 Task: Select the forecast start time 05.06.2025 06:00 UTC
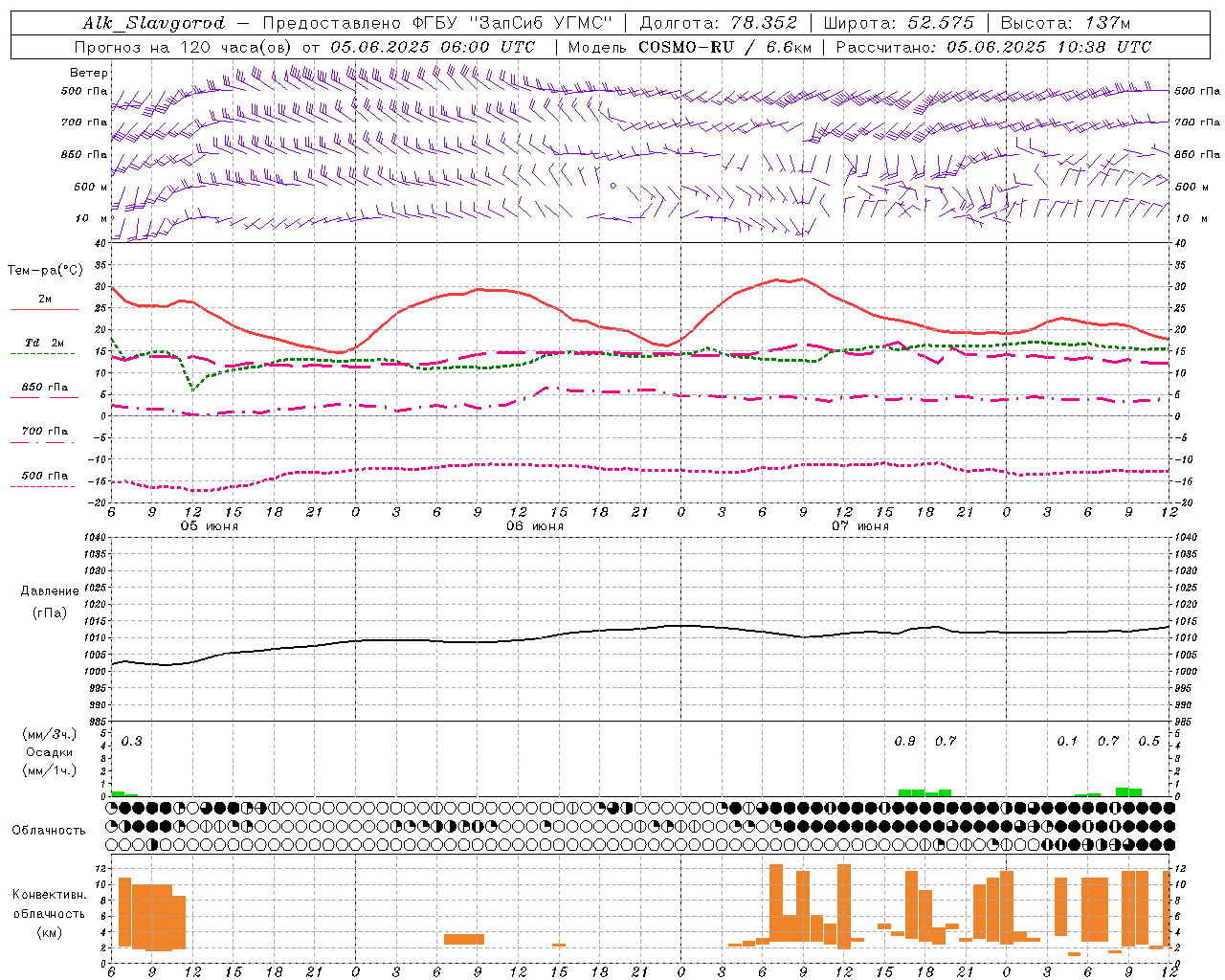[433, 47]
